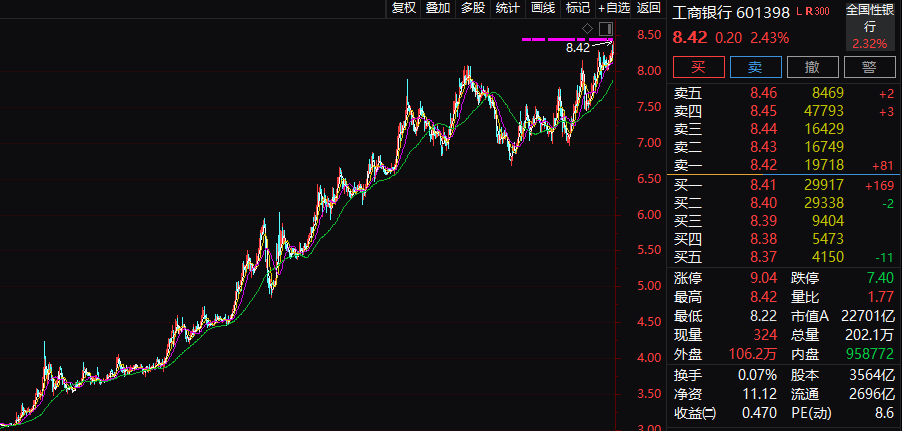Image resolution: width=902 pixels, height=431 pixels.
Task: Click the 现量 value 324
Action: [766, 334]
